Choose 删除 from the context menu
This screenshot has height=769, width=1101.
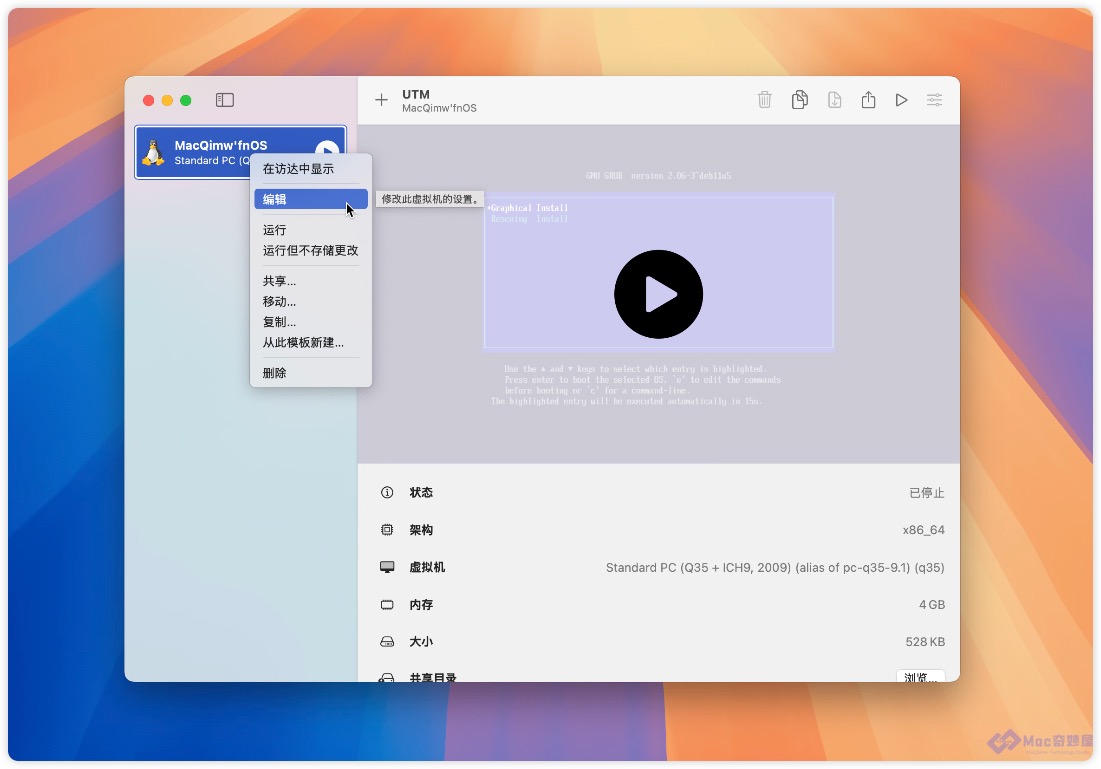coord(311,374)
